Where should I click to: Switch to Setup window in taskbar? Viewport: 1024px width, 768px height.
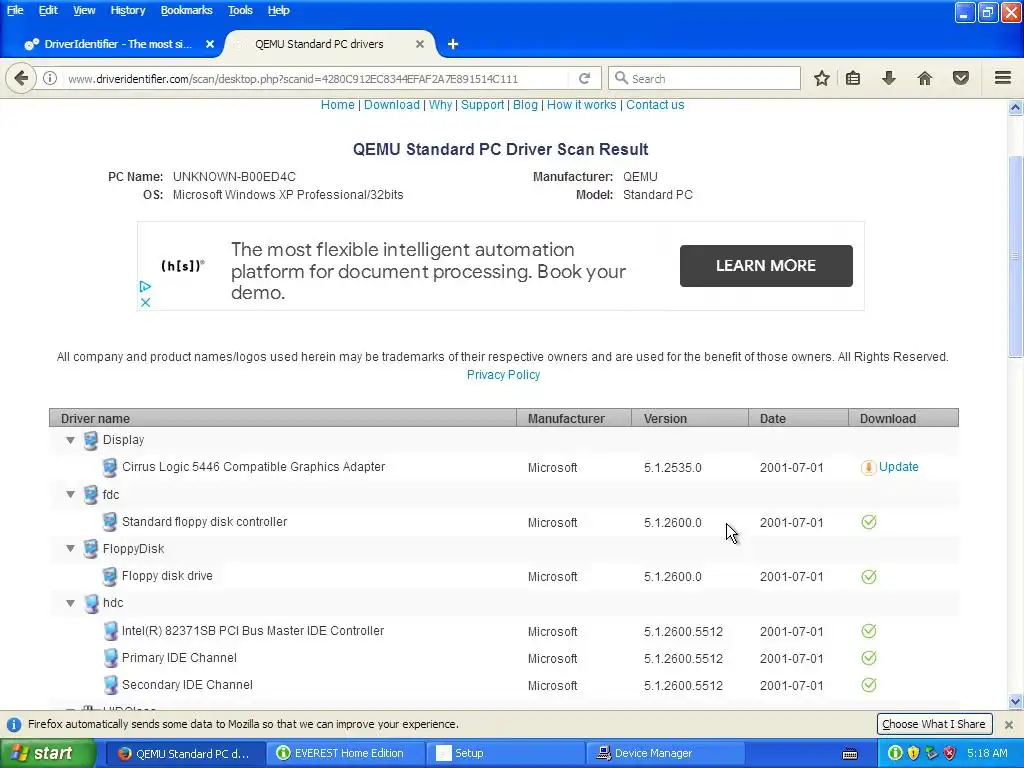[x=505, y=753]
